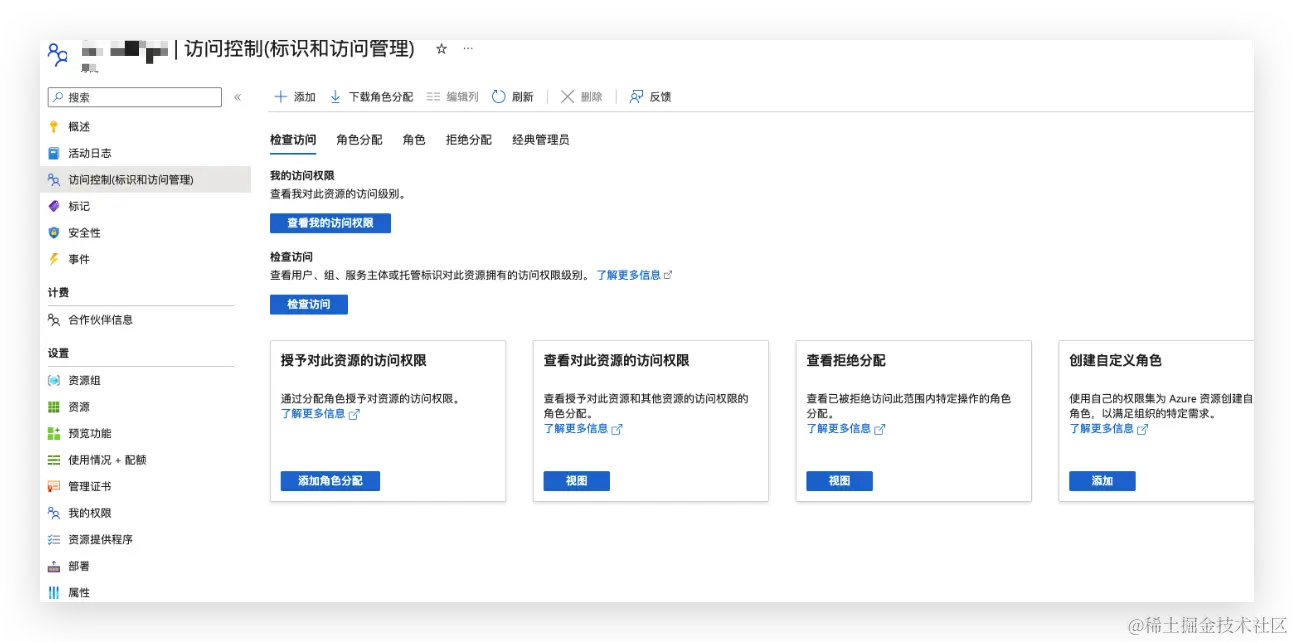Viewport: 1294px width, 642px height.
Task: Open 了解更多信息 in 查看对此资源的访问权限 card
Action: click(x=583, y=428)
